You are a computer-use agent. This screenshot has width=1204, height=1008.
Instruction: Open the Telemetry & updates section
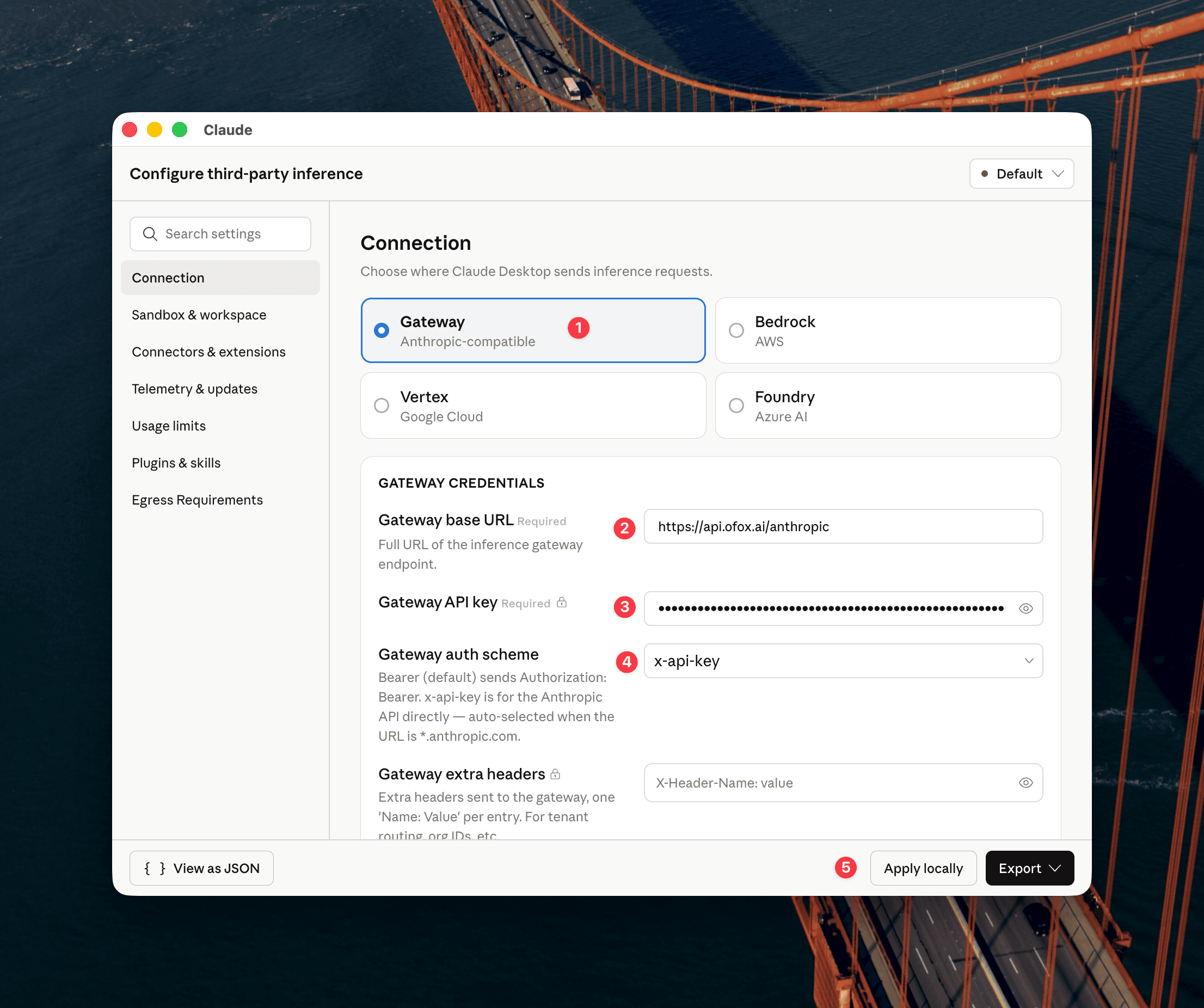click(x=194, y=389)
